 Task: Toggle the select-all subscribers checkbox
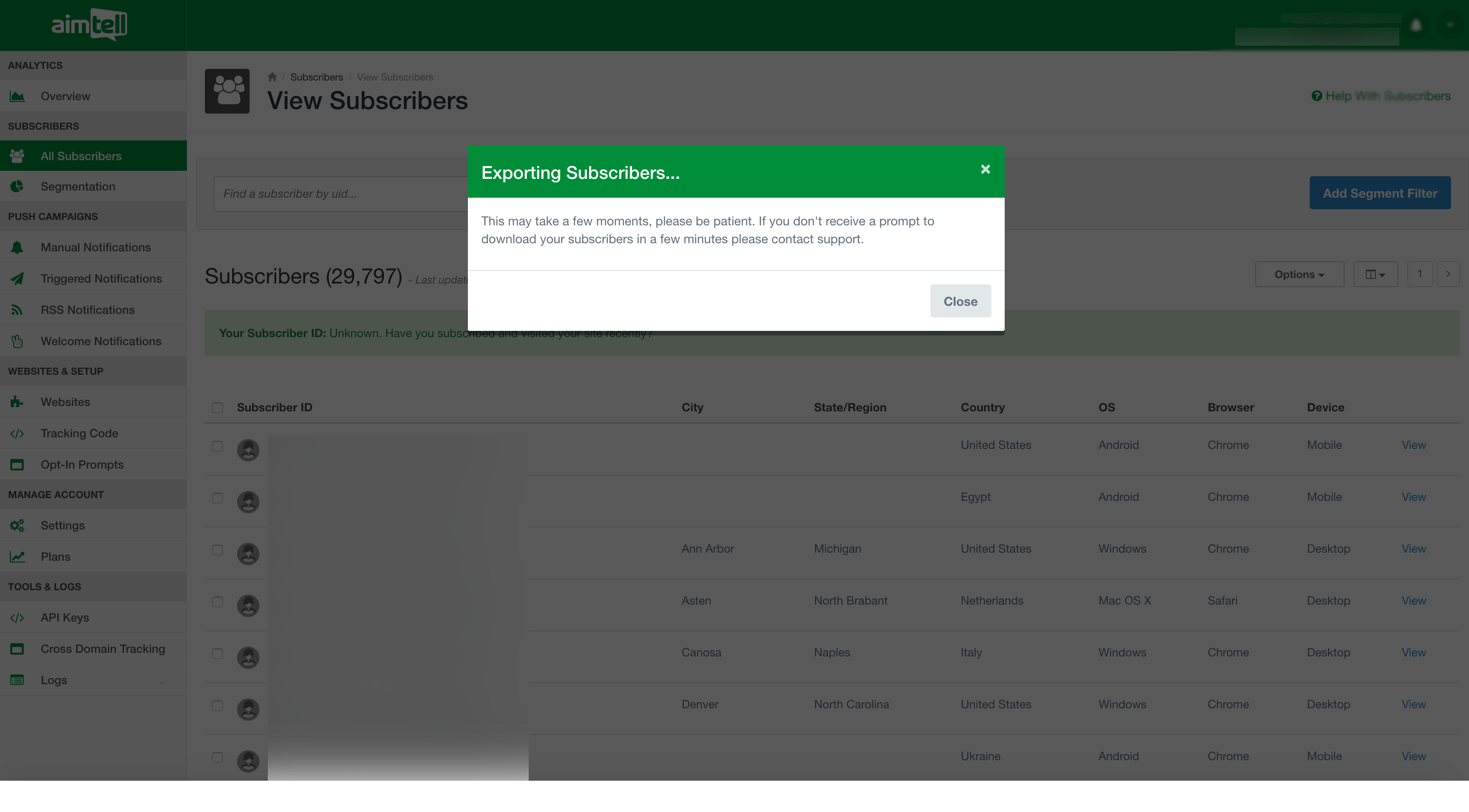[x=217, y=408]
